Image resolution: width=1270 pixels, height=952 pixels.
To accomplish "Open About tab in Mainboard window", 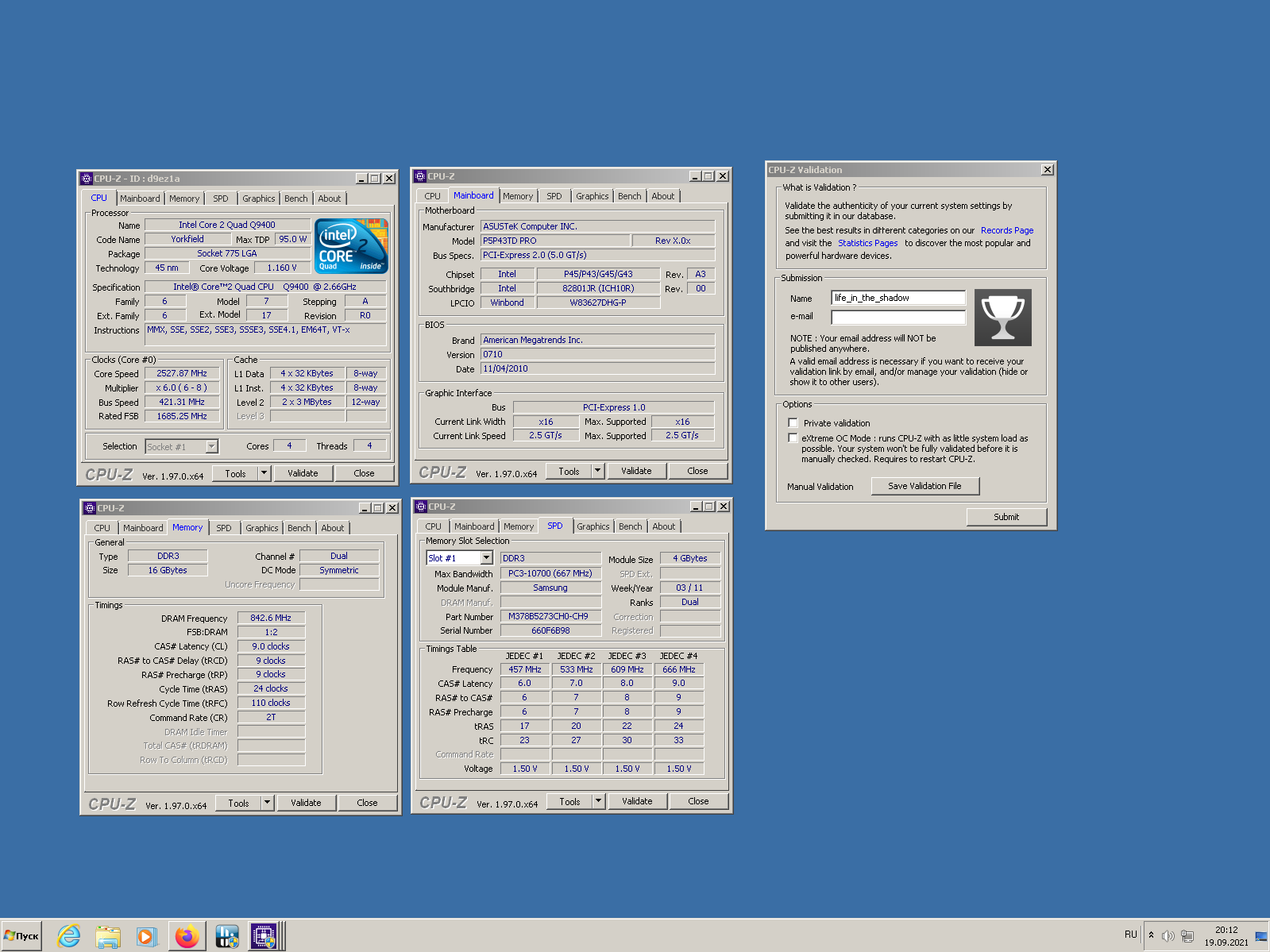I will [x=663, y=196].
